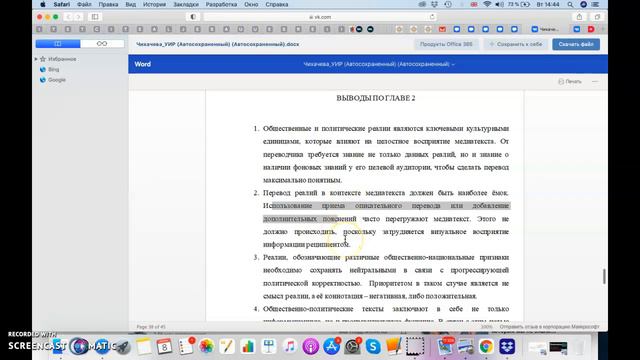
Task: Show all tabs overview button
Action: click(597, 17)
